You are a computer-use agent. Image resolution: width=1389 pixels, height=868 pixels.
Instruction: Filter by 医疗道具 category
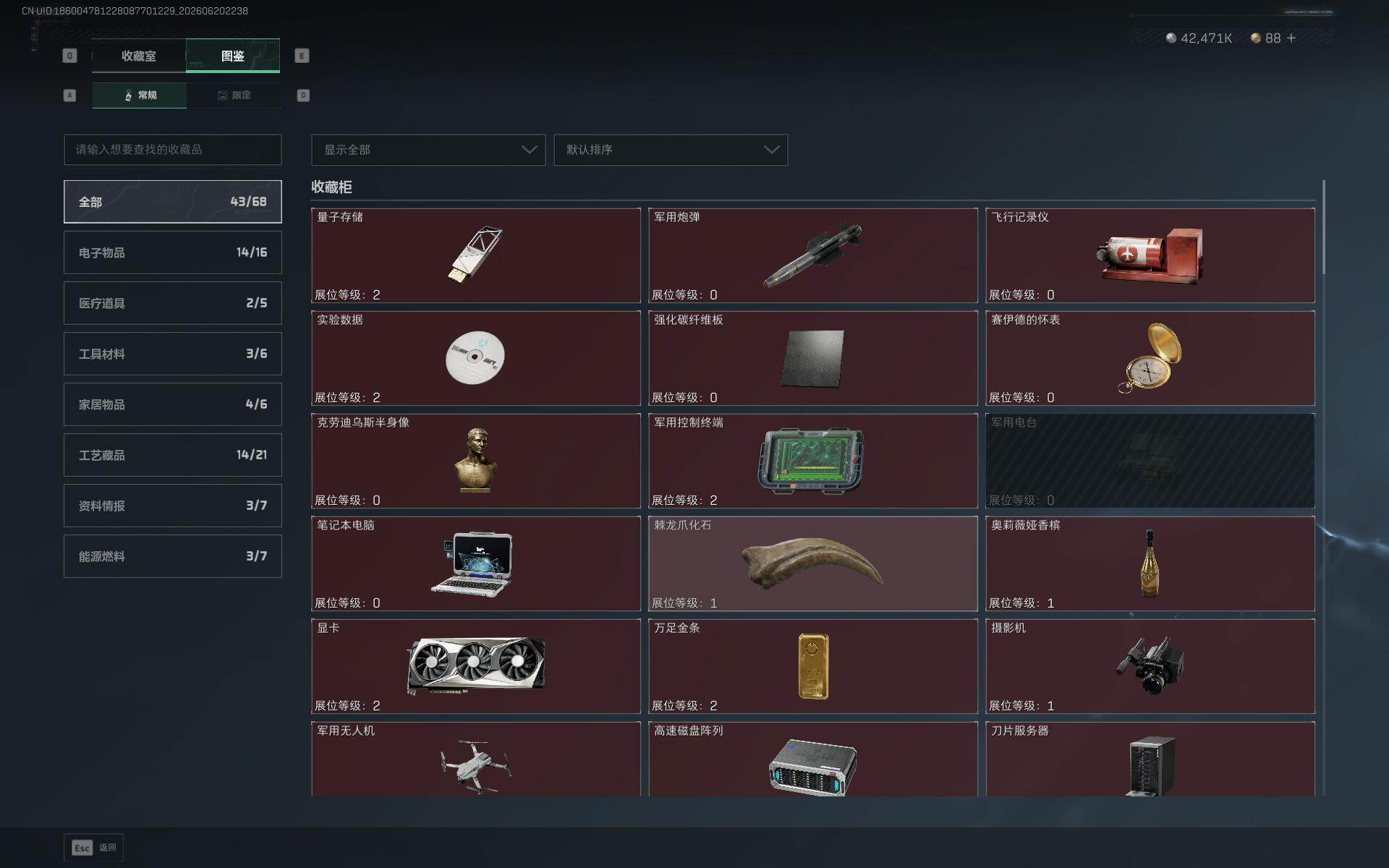pyautogui.click(x=172, y=303)
